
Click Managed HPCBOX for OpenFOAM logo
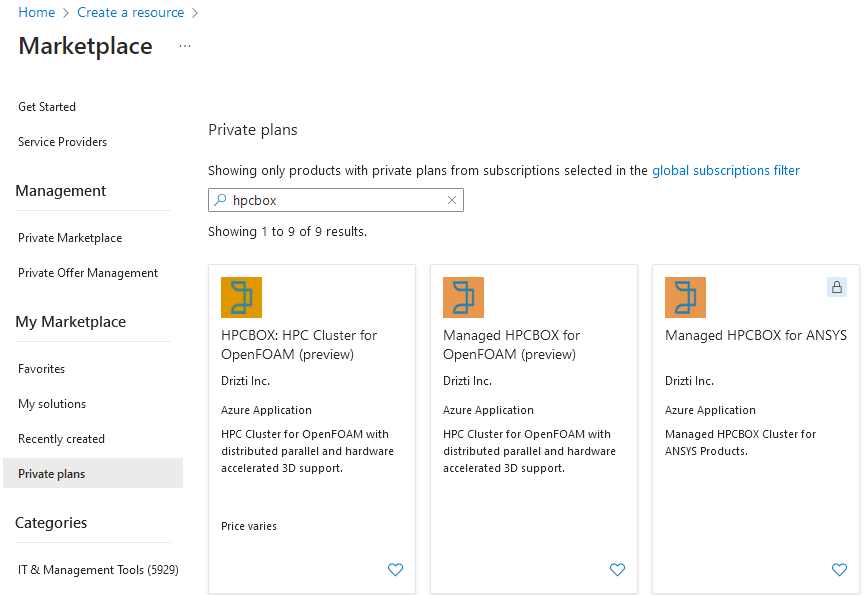pos(463,297)
